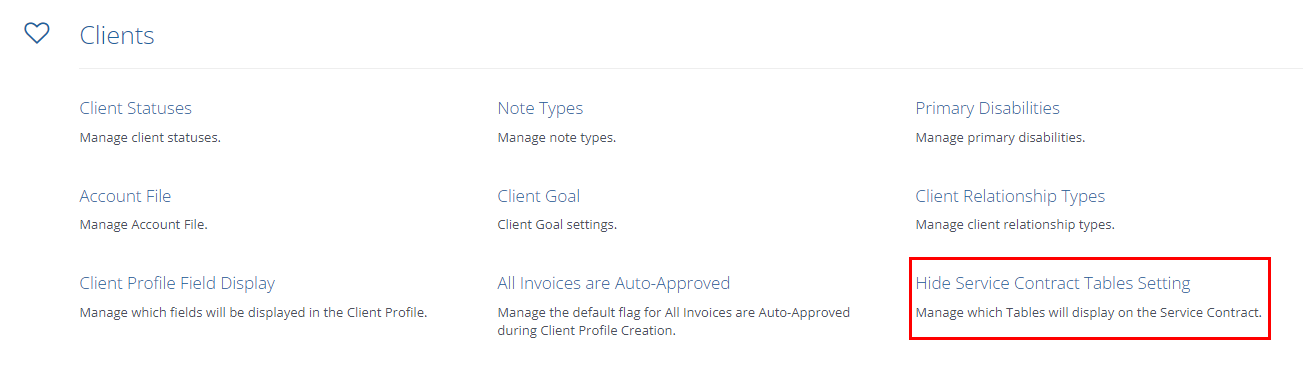Image resolution: width=1303 pixels, height=365 pixels.
Task: Click the 'Manage client statuses.' description
Action: [150, 137]
